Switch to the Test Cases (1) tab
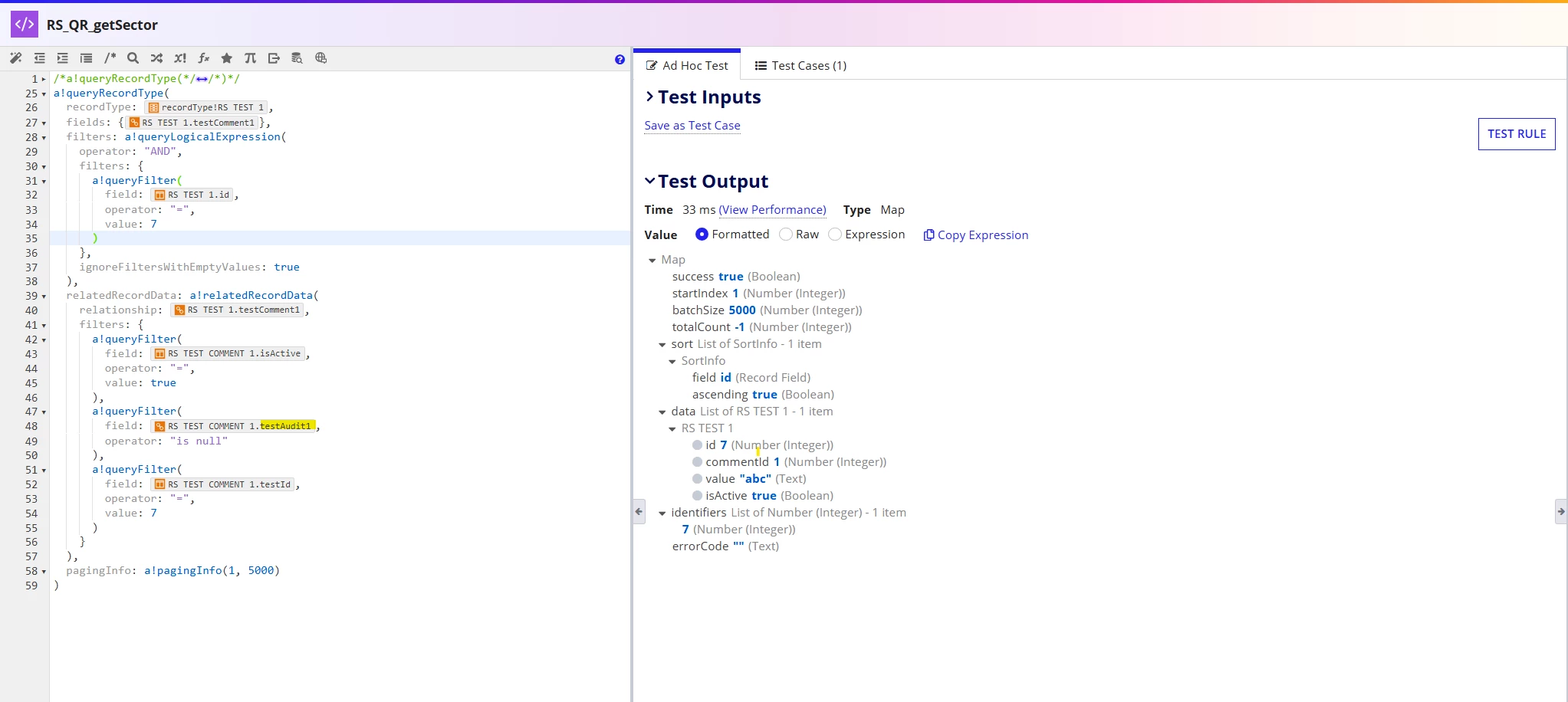 click(800, 65)
